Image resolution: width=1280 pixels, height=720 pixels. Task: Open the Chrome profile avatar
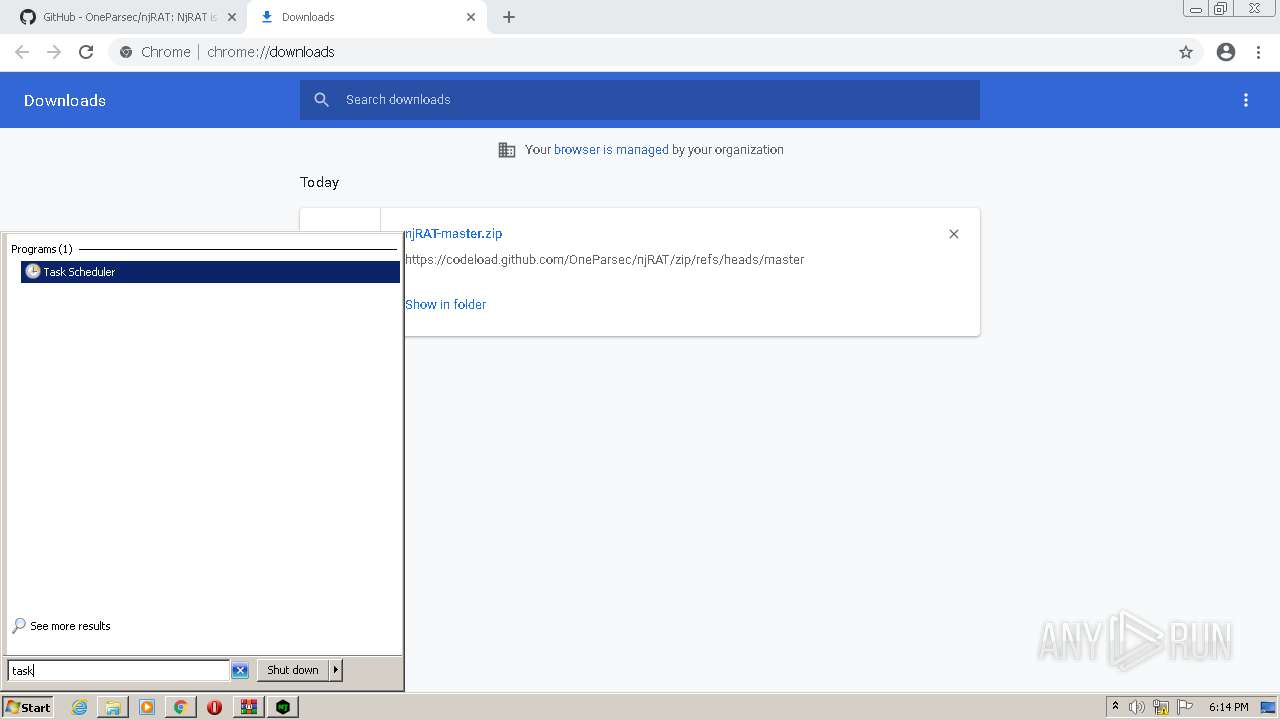(x=1226, y=52)
